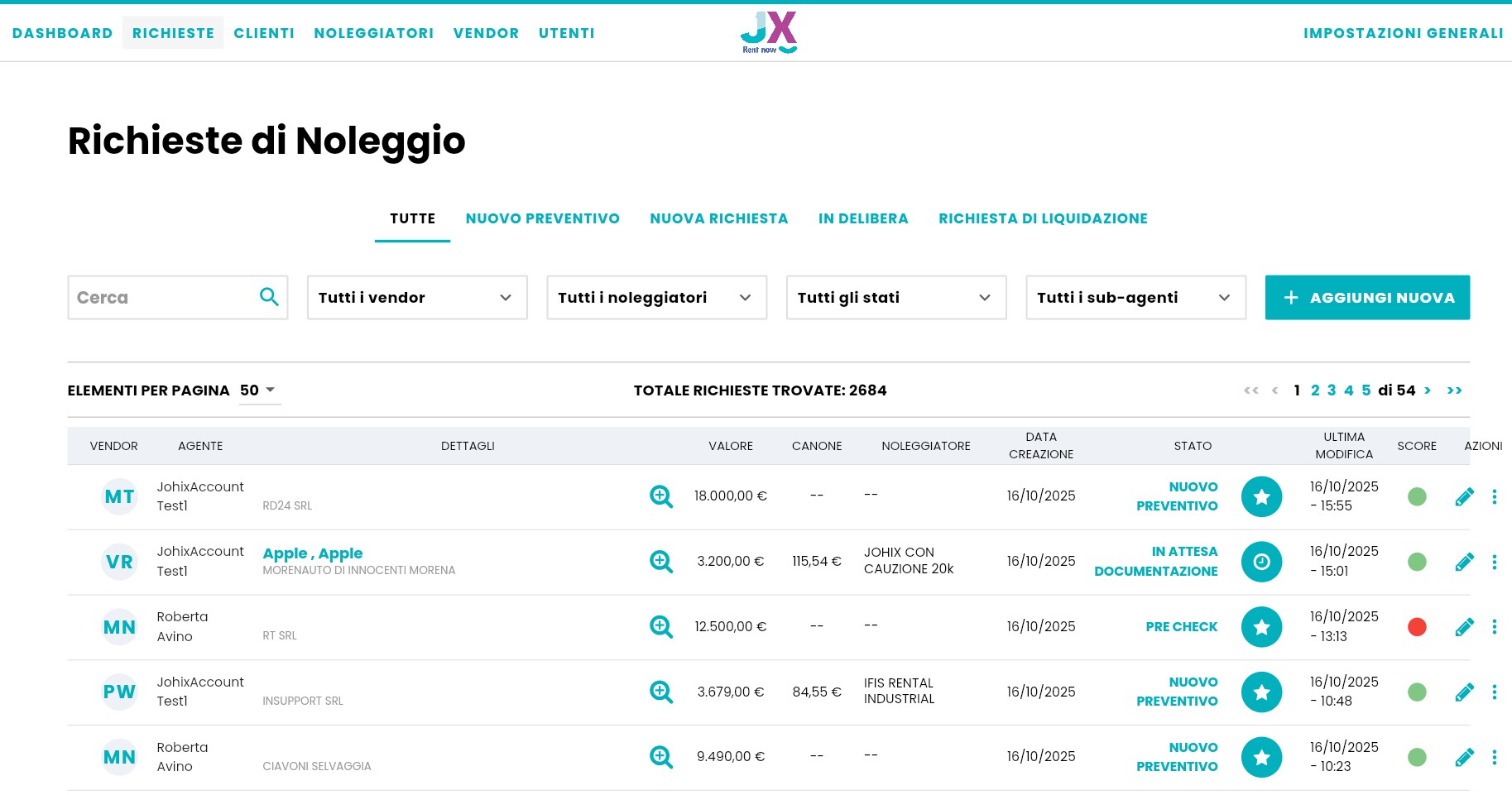The image size is (1512, 795).
Task: Click the clock status icon on the Apple request
Action: (x=1261, y=562)
